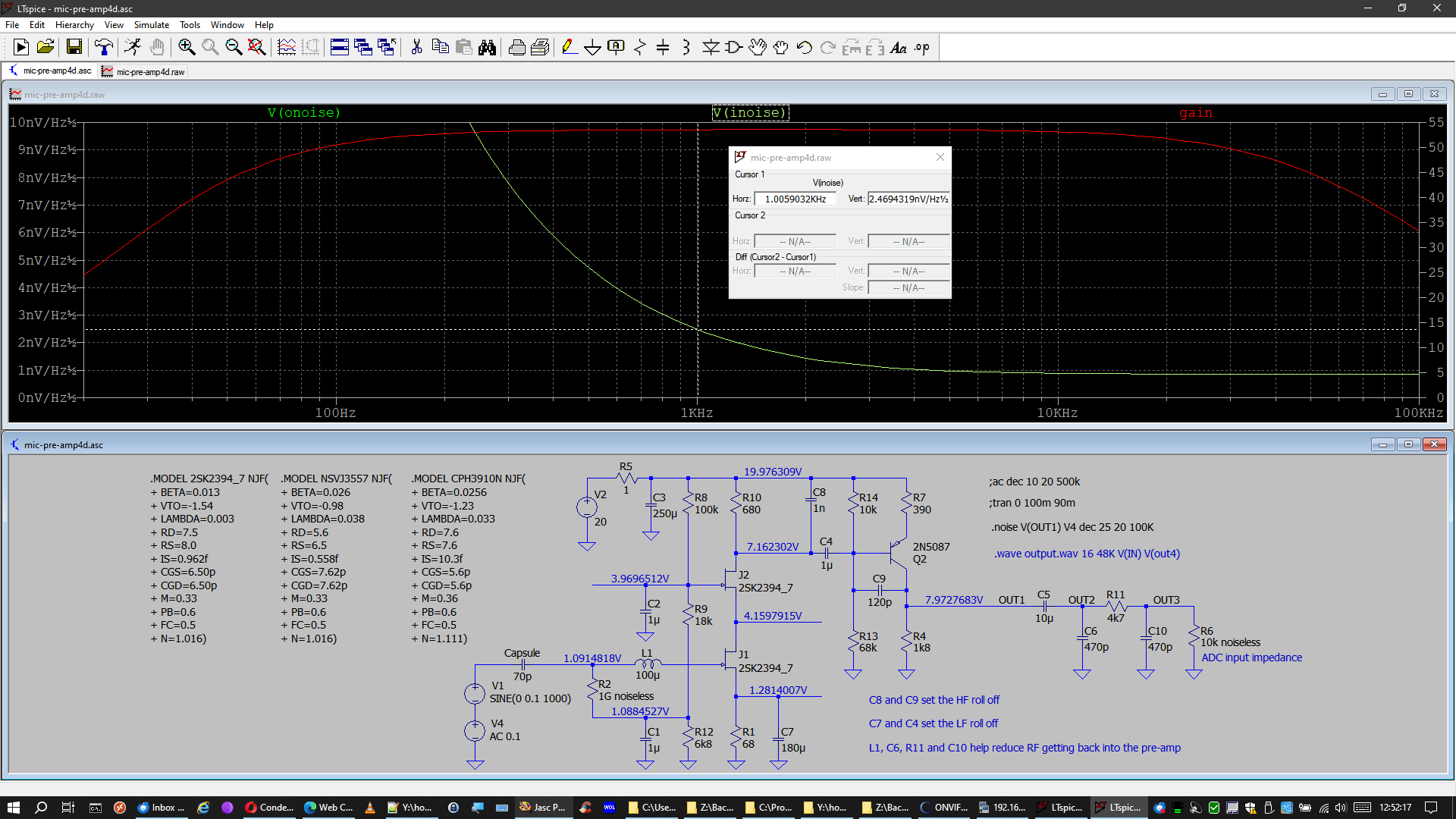Image resolution: width=1456 pixels, height=819 pixels.
Task: Click the Undo arrow icon
Action: pyautogui.click(x=805, y=48)
